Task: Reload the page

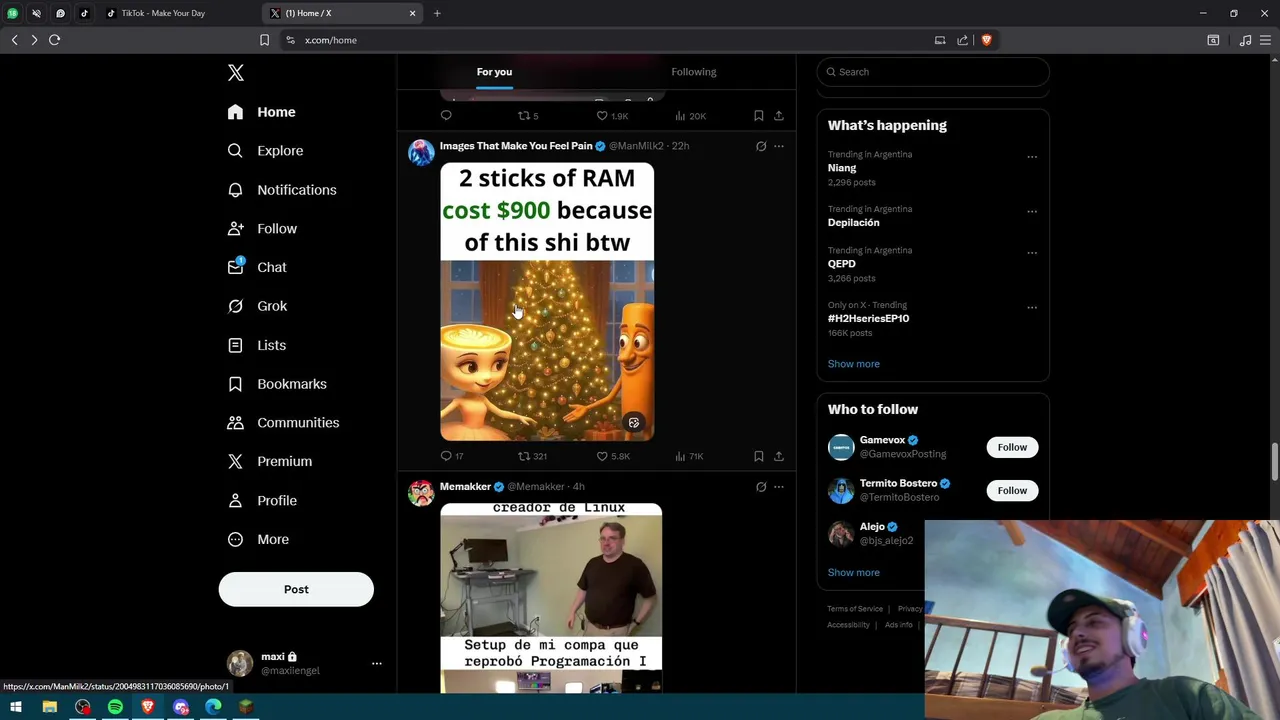Action: point(55,40)
